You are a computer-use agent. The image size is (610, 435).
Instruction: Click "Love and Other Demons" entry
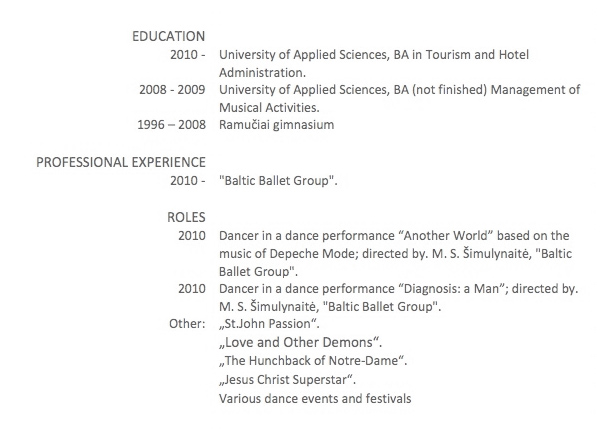[x=300, y=342]
